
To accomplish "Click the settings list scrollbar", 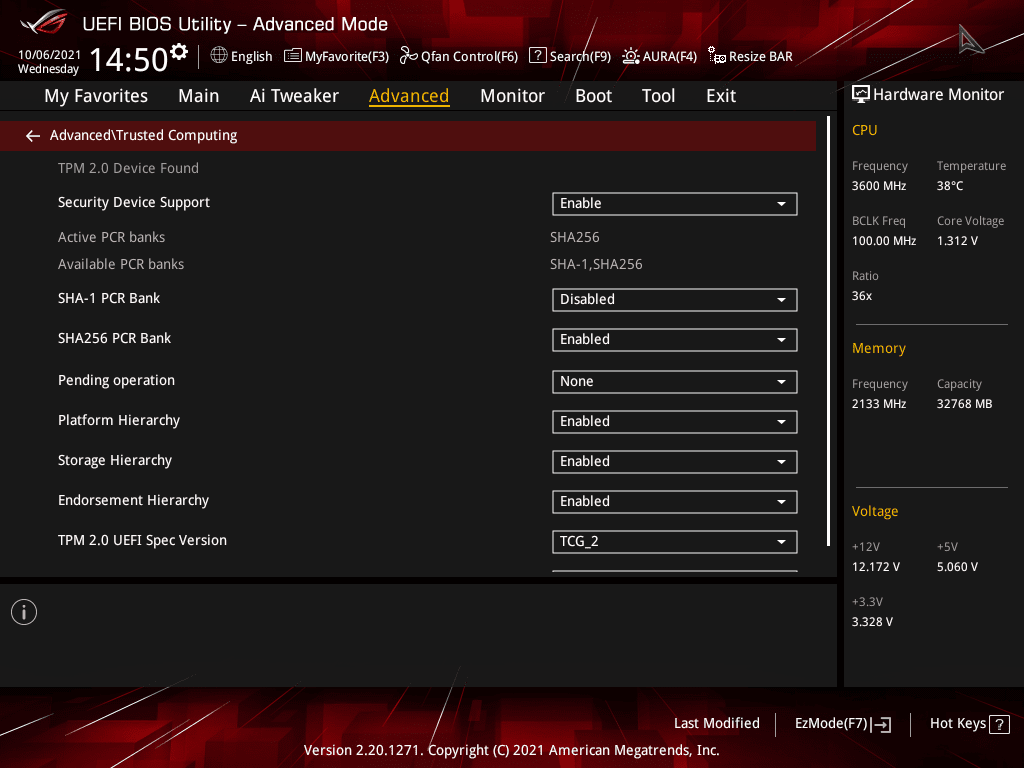I will click(828, 331).
